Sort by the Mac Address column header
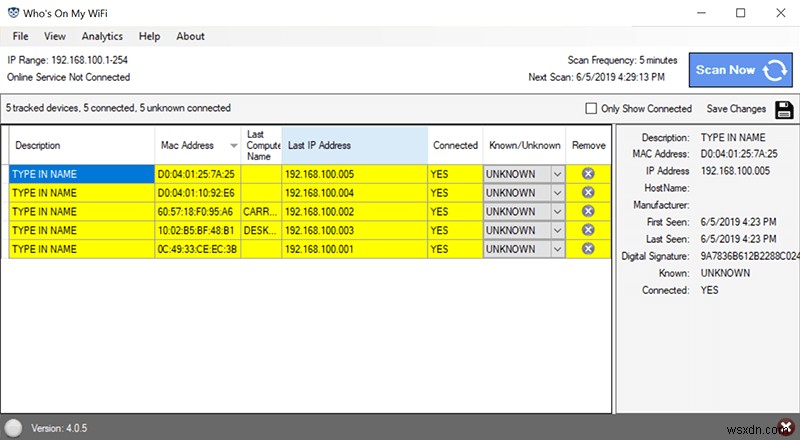Viewport: 800px width, 440px height. pos(187,145)
